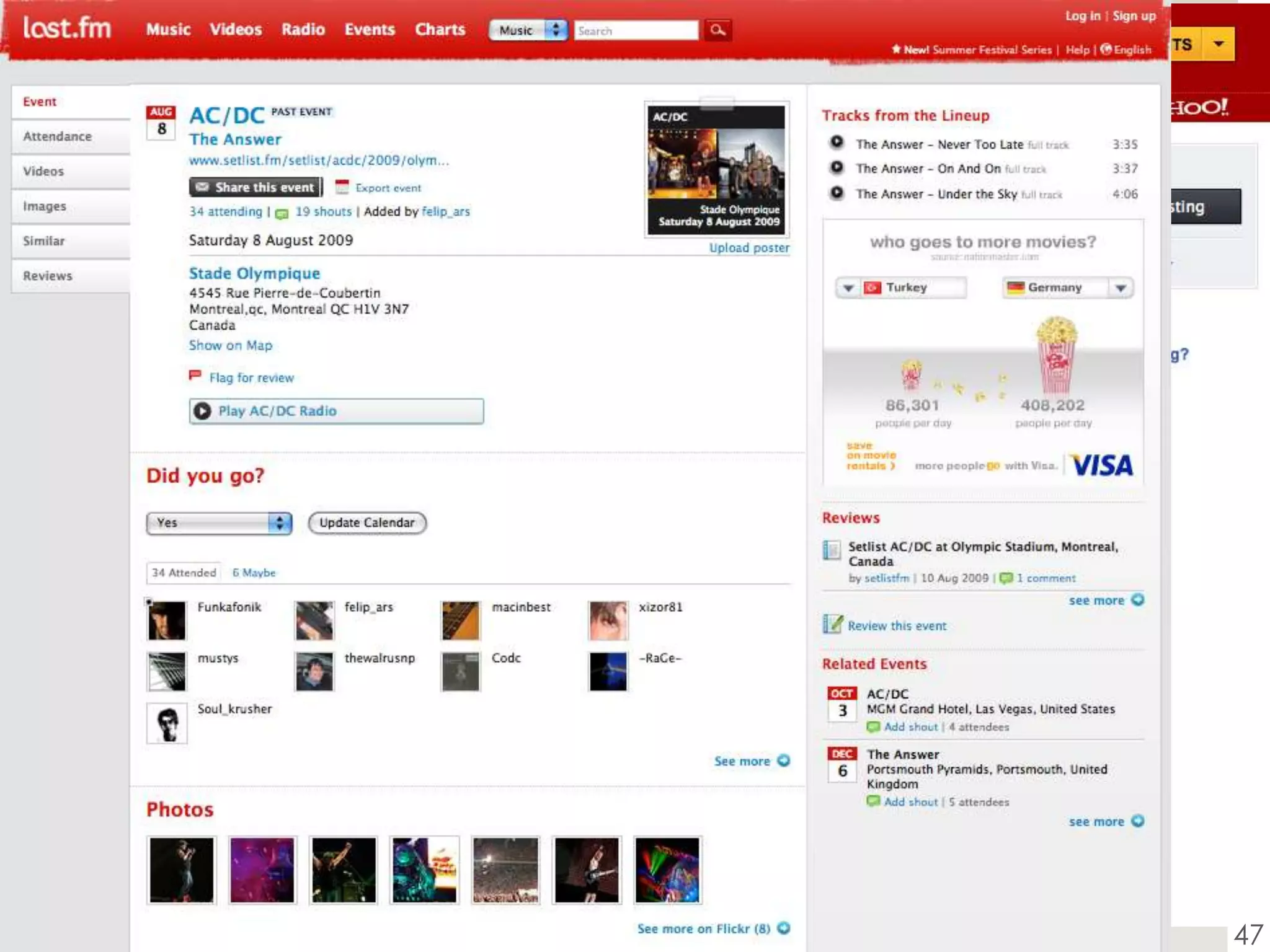Click Soul_krusher's avatar
Screen dimensions: 1270x952
point(167,723)
